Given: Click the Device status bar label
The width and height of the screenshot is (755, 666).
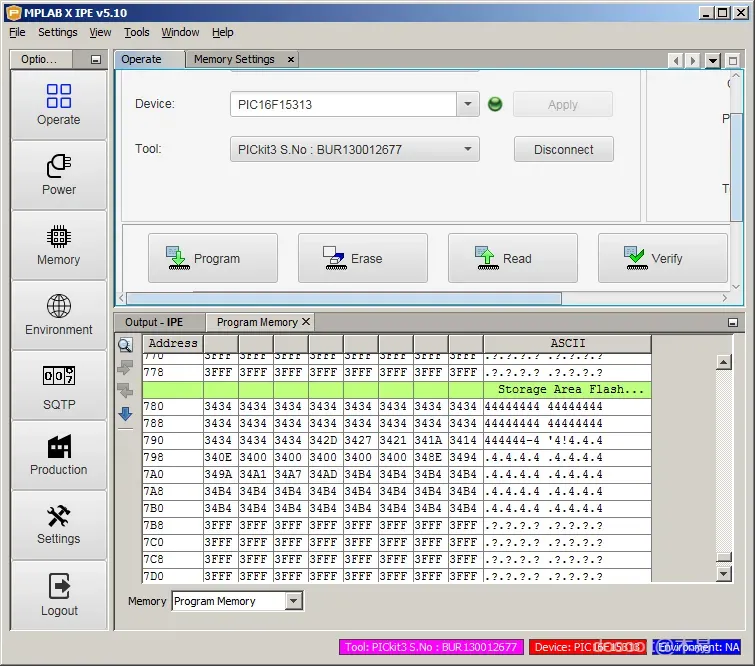Looking at the screenshot, I should 587,647.
